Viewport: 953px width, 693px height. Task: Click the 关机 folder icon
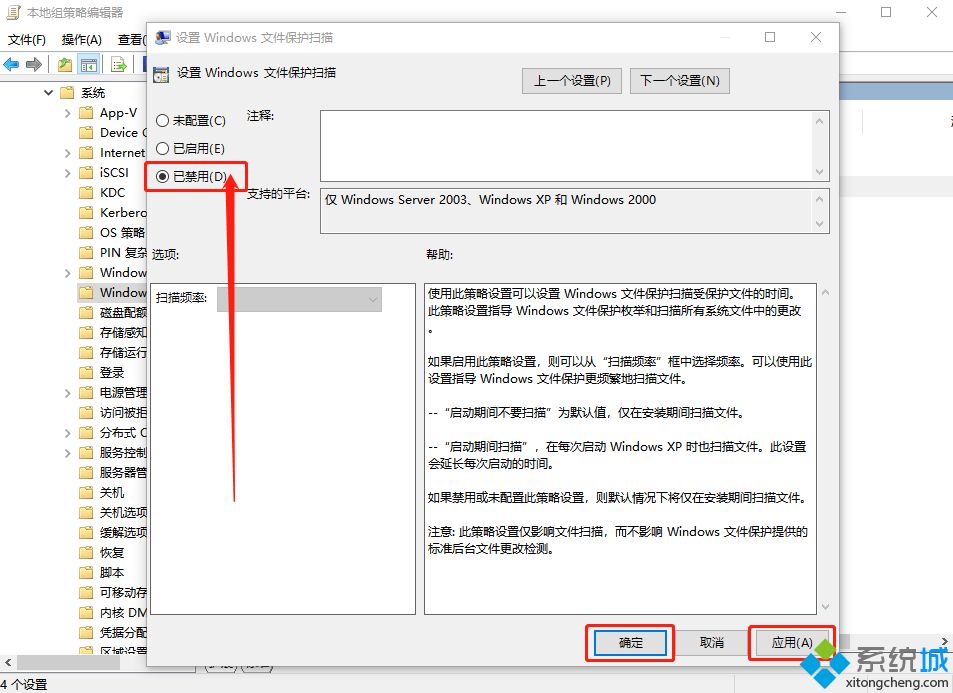pos(86,492)
